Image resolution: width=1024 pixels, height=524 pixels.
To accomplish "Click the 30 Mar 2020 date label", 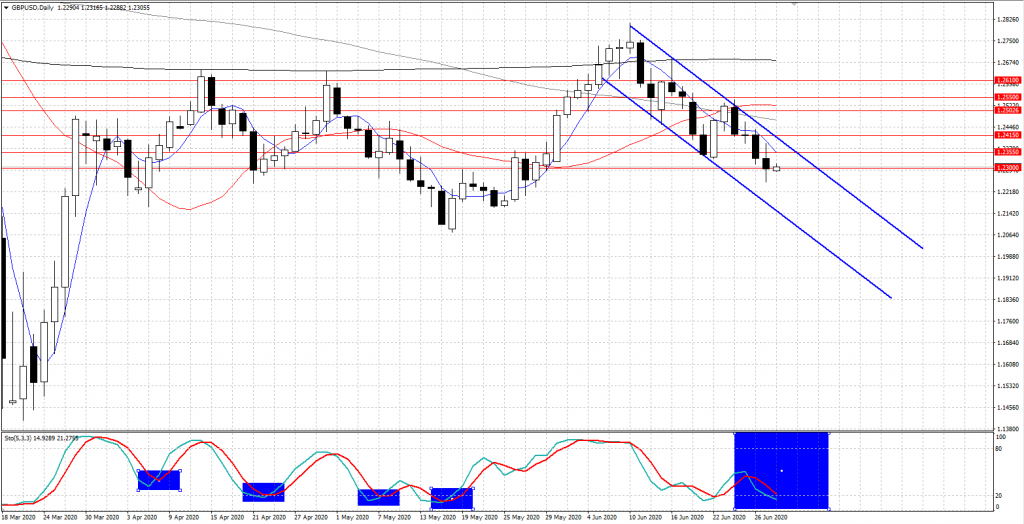I will [102, 518].
